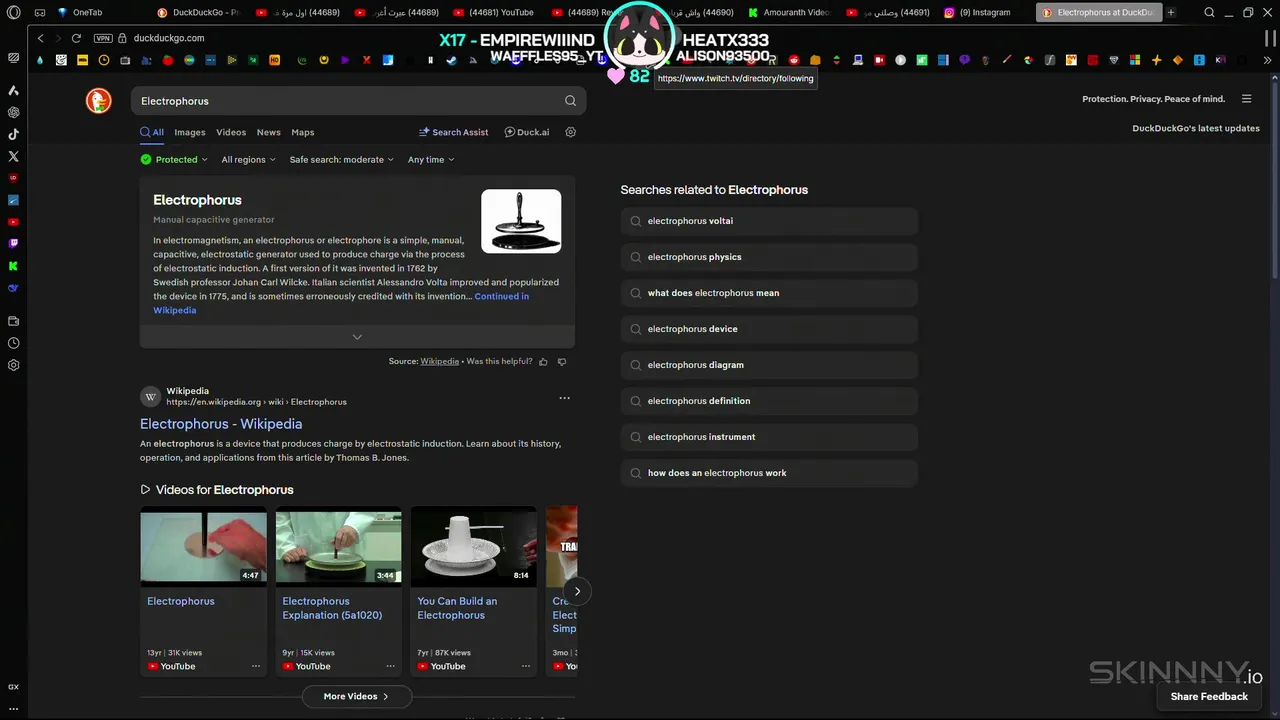Viewport: 1280px width, 720px height.
Task: Click the page vertical scrollbar
Action: tap(1275, 180)
